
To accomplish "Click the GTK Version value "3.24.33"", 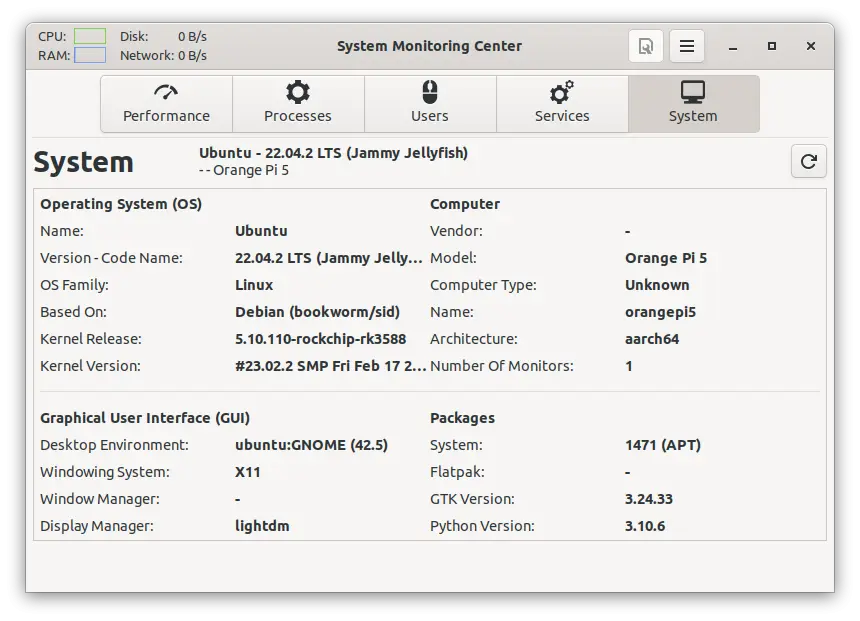I will (649, 499).
